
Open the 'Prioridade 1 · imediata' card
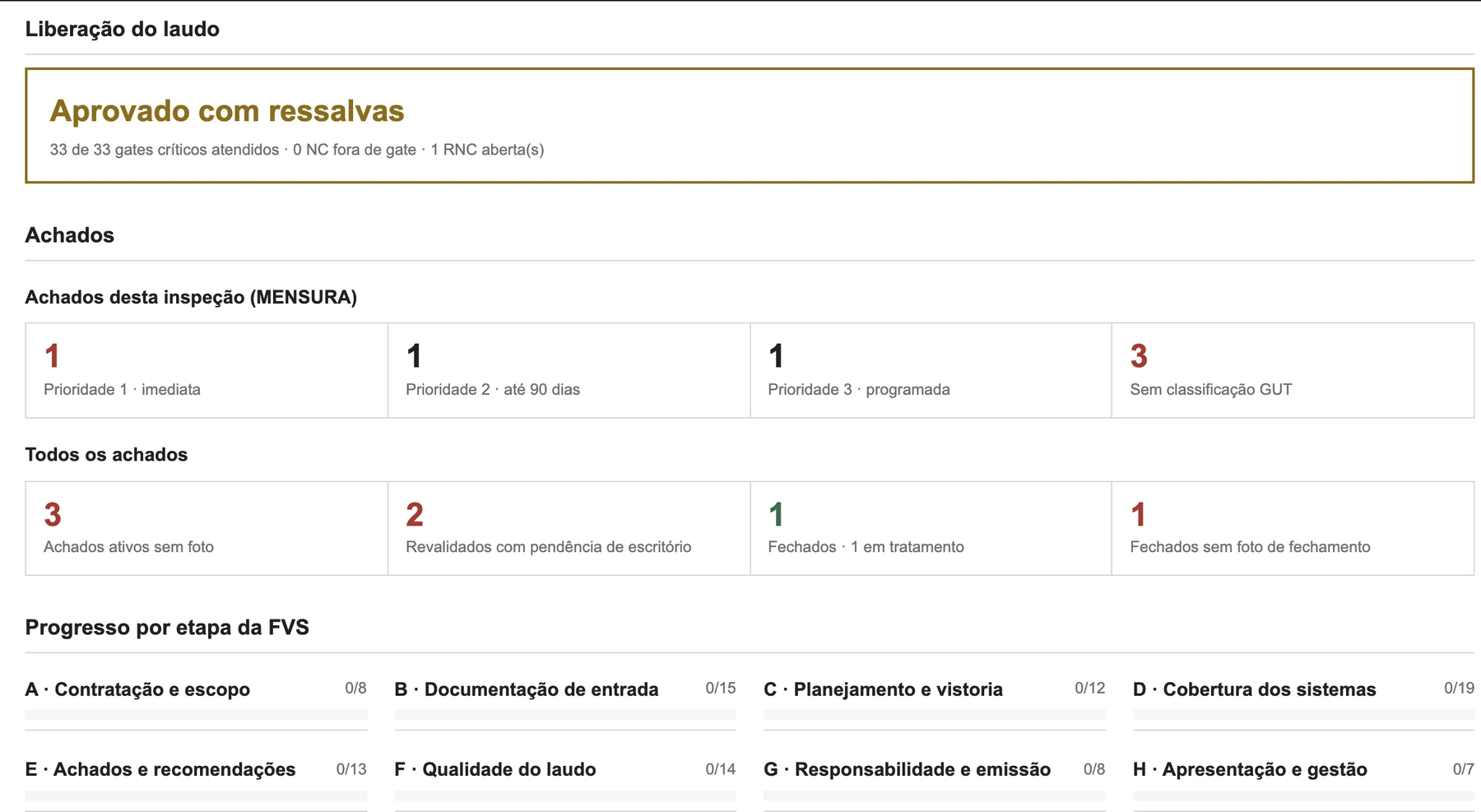(207, 370)
